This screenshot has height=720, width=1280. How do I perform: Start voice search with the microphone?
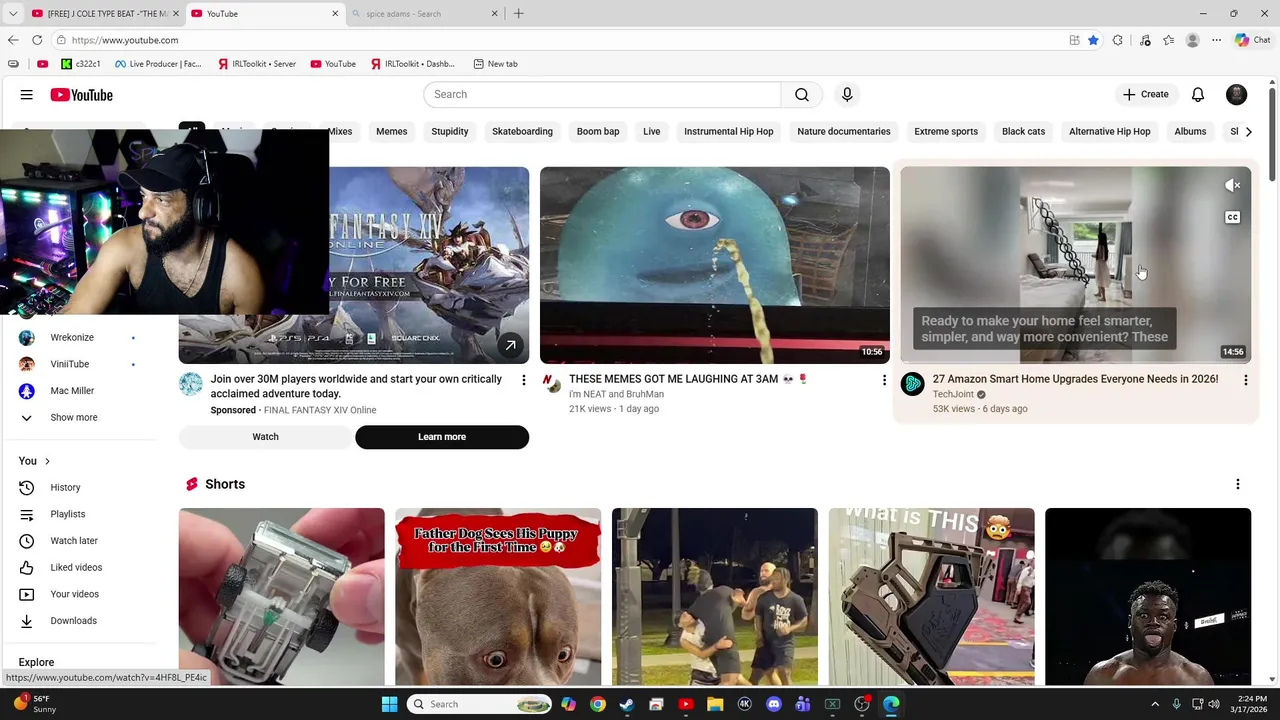click(x=847, y=94)
